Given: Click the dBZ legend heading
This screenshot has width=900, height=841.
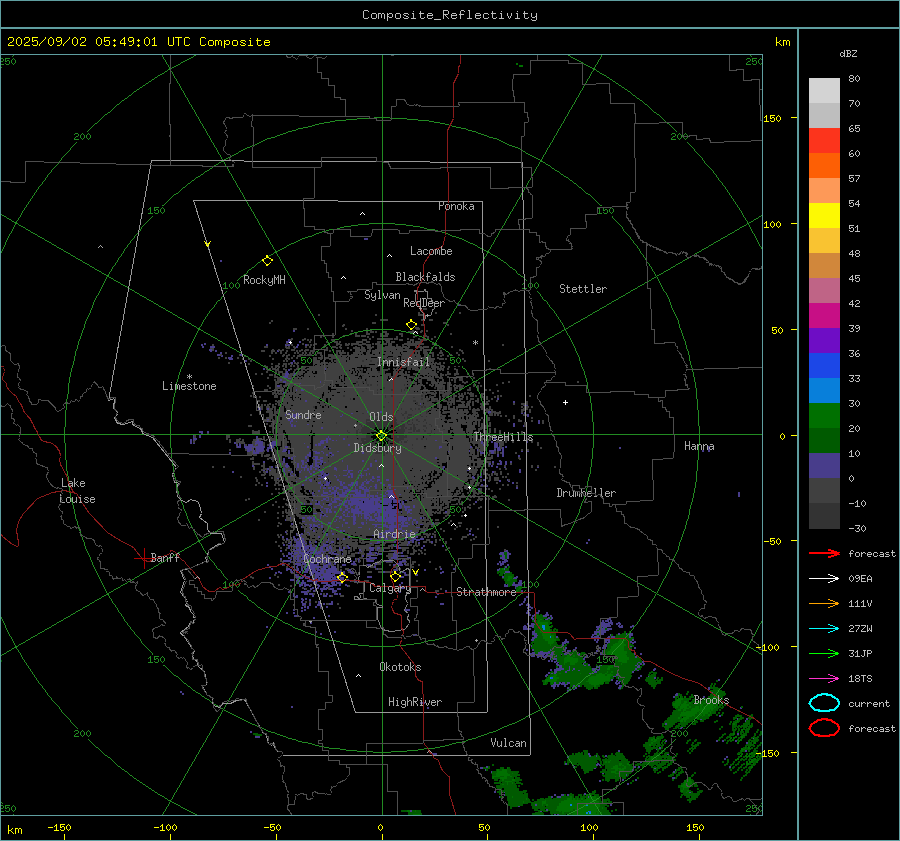Looking at the screenshot, I should [x=848, y=53].
